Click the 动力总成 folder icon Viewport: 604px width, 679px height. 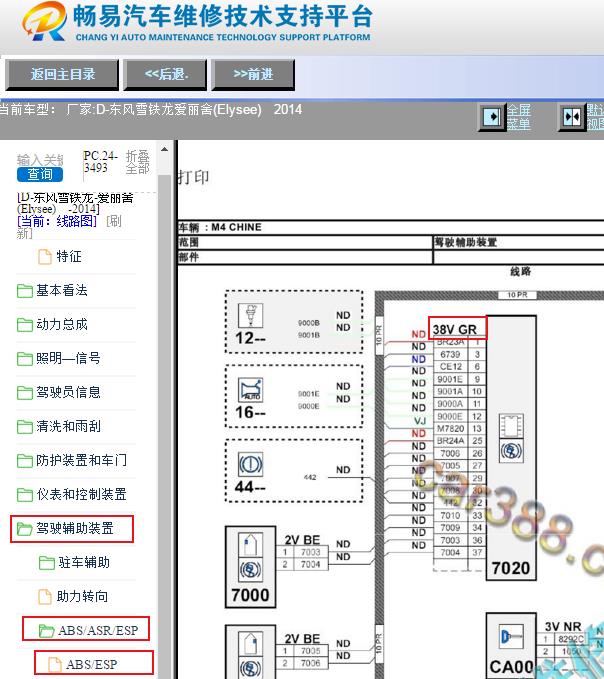[25, 325]
